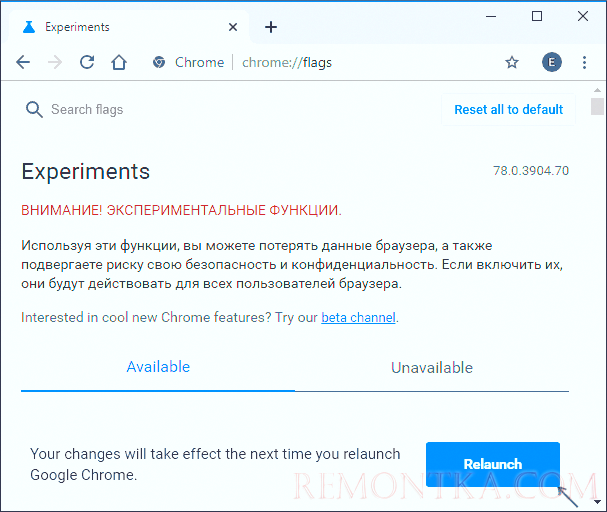Click the search magnifier icon
Screen dimensions: 607x512
coord(34,110)
